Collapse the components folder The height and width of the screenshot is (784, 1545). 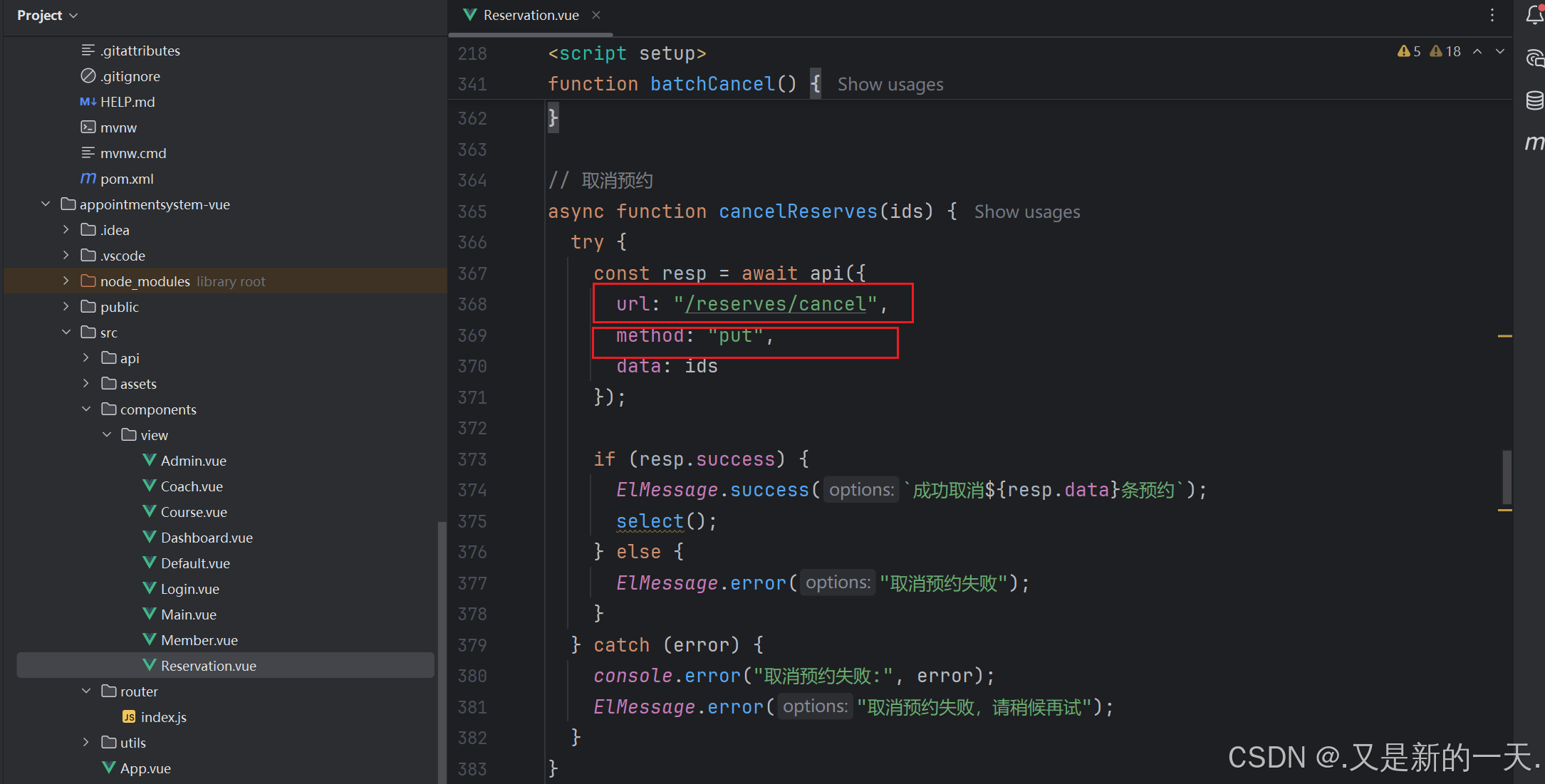tap(86, 409)
